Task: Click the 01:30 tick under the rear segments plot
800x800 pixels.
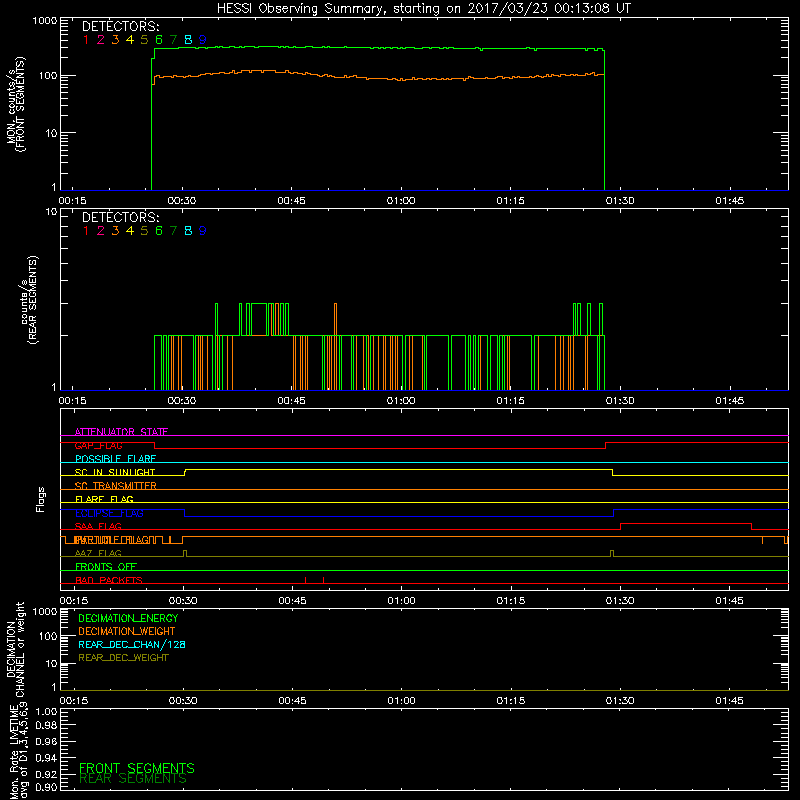Action: click(x=620, y=401)
